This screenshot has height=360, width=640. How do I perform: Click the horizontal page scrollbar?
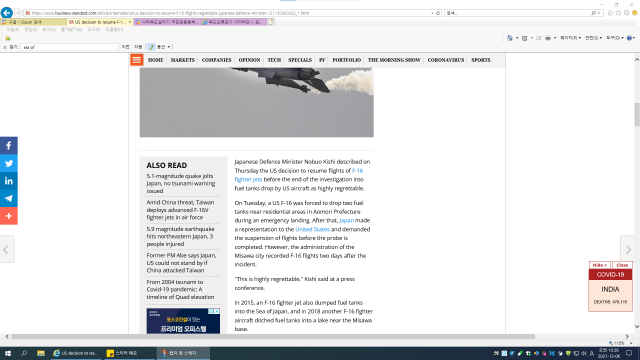273,337
